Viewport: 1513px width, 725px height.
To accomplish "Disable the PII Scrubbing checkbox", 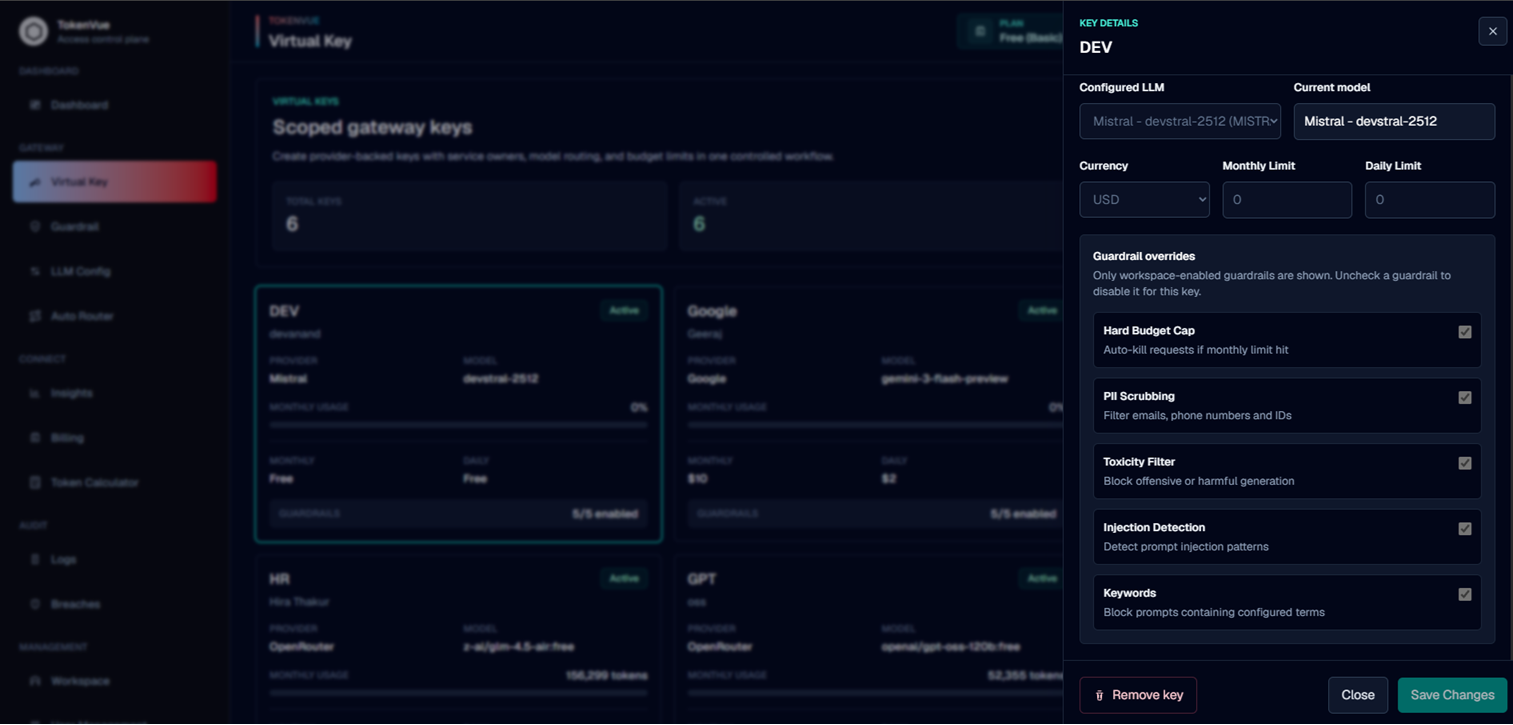I will 1465,398.
